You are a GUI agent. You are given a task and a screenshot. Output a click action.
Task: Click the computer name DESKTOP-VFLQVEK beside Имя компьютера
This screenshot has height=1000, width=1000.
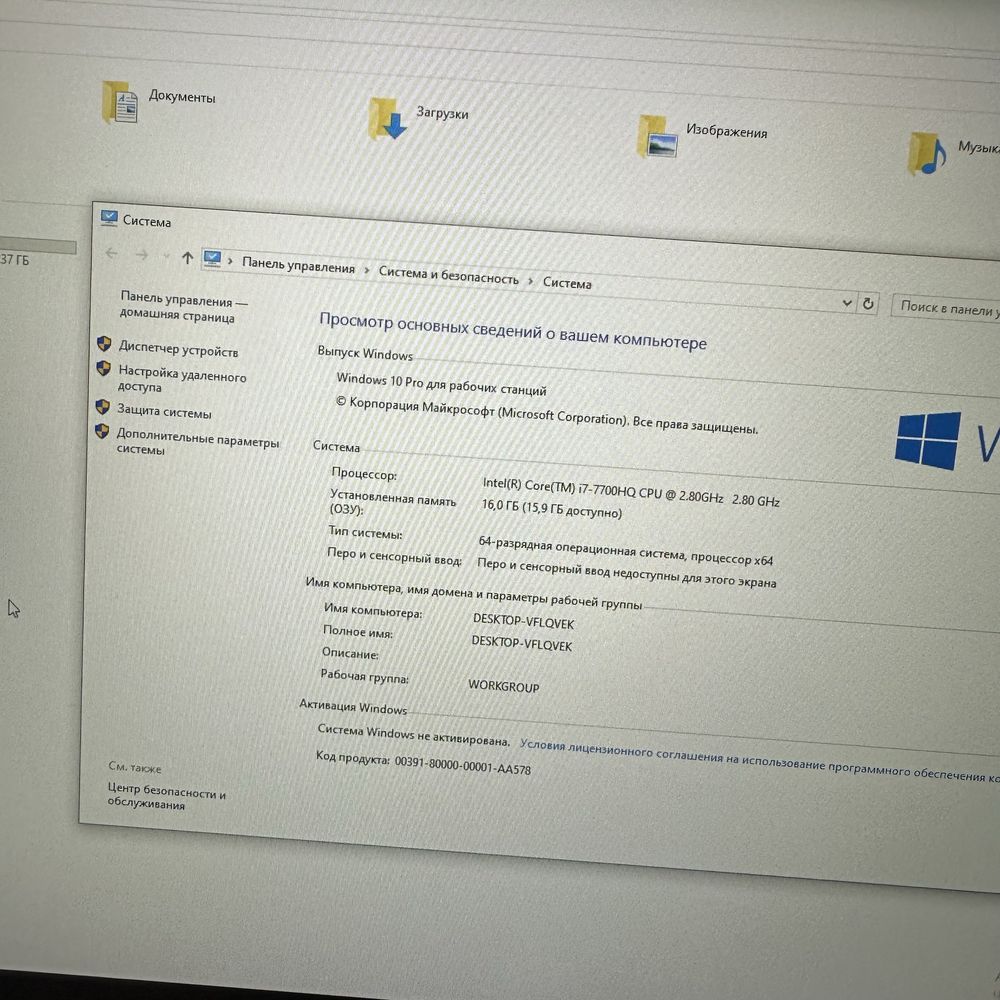point(523,621)
